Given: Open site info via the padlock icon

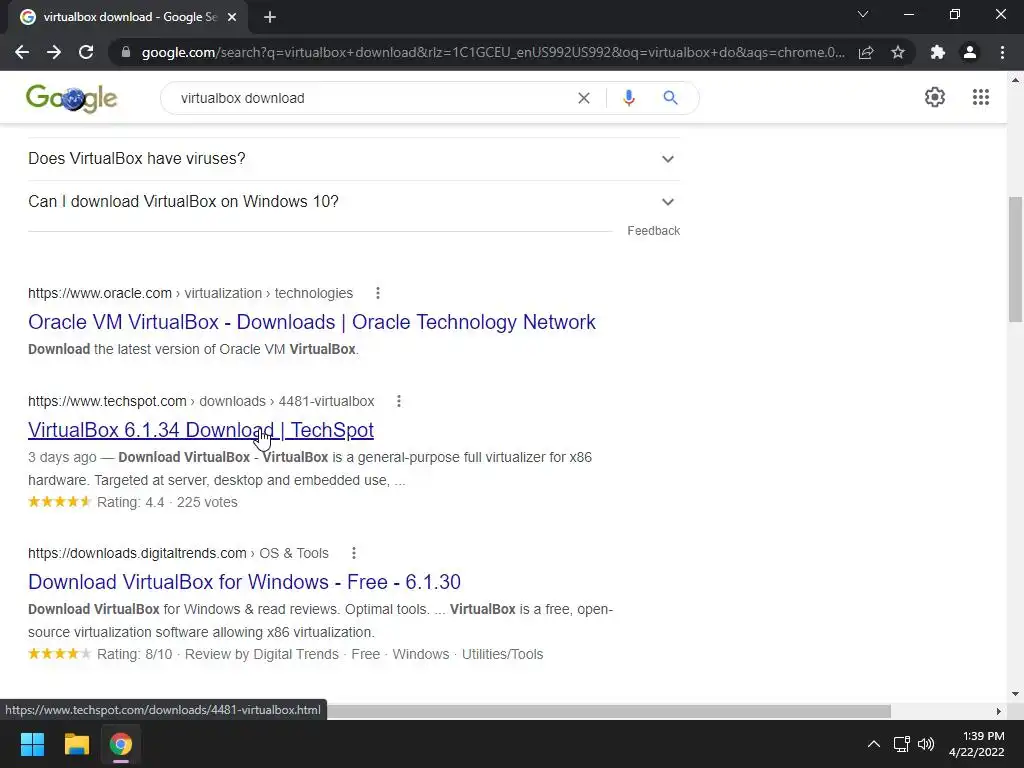Looking at the screenshot, I should [126, 52].
